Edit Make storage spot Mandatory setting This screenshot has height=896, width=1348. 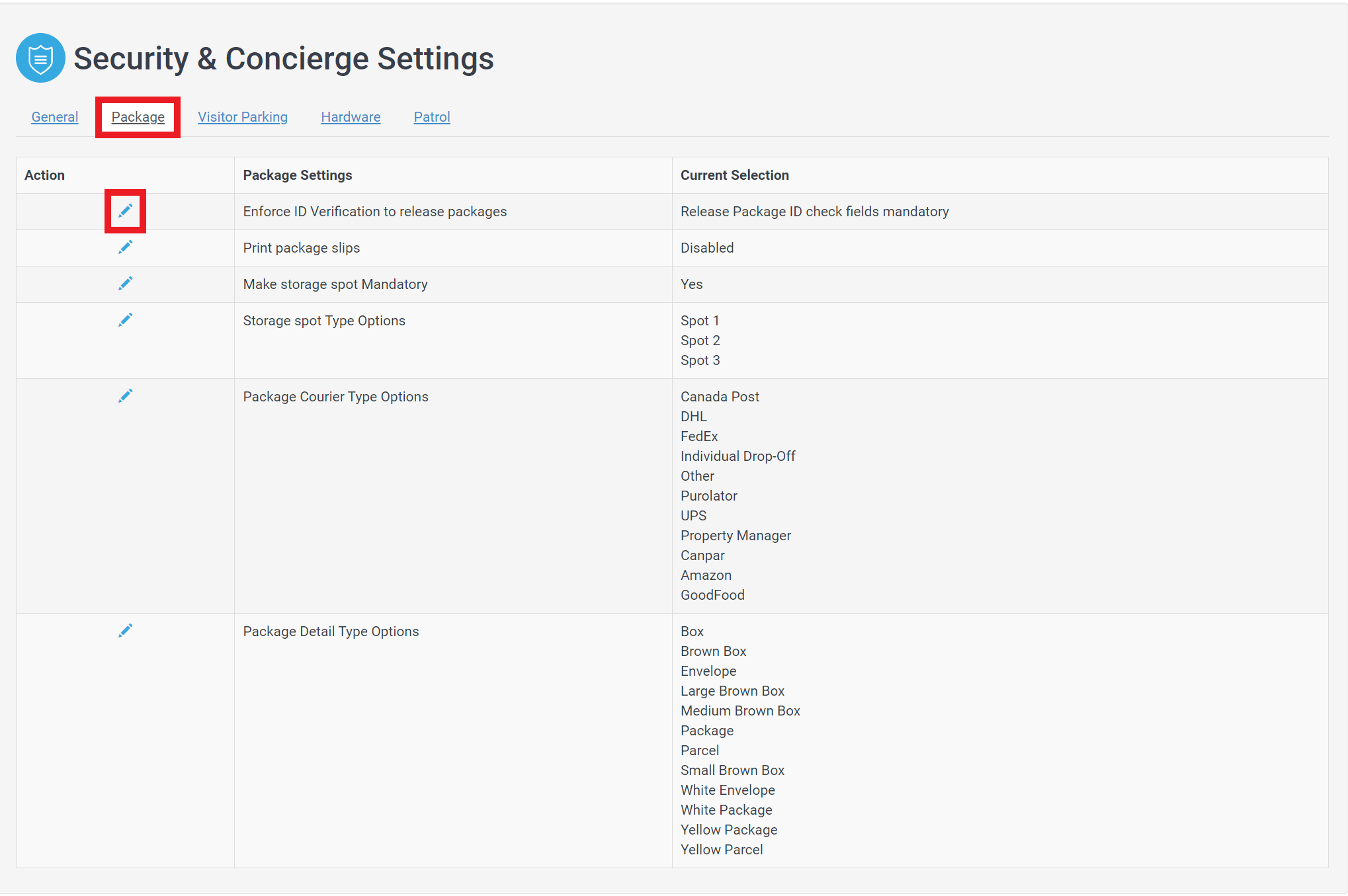point(125,284)
